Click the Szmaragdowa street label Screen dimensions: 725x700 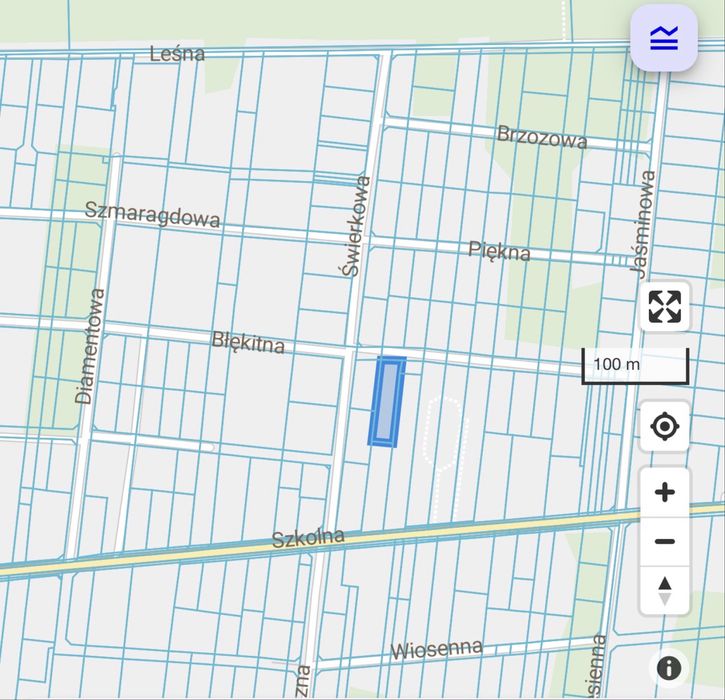tap(152, 215)
